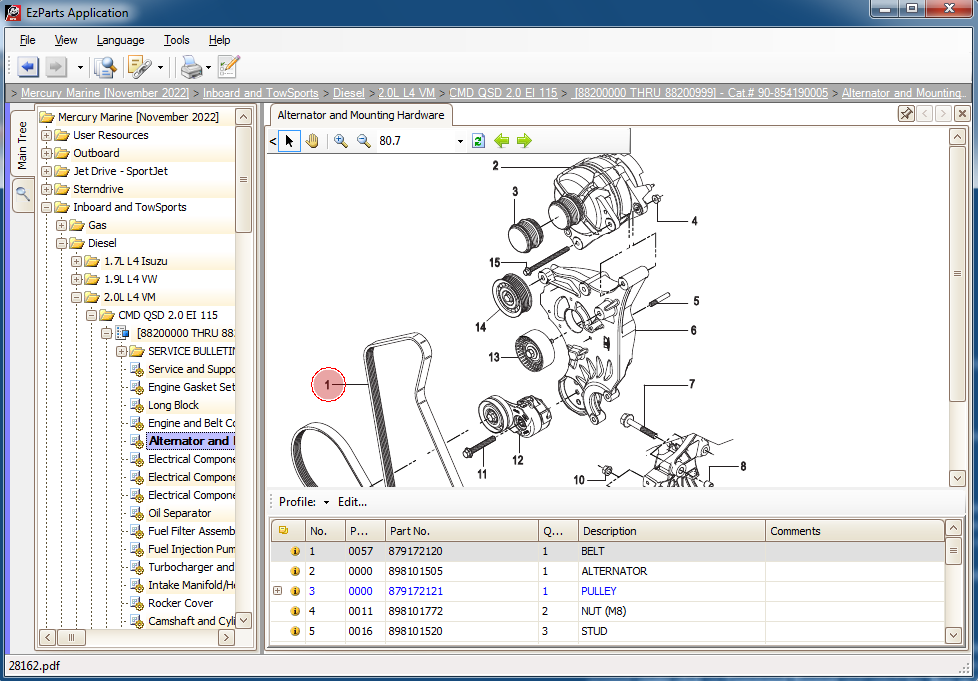Zoom out of the parts diagram
Screen dimensions: 978x681
tap(364, 141)
